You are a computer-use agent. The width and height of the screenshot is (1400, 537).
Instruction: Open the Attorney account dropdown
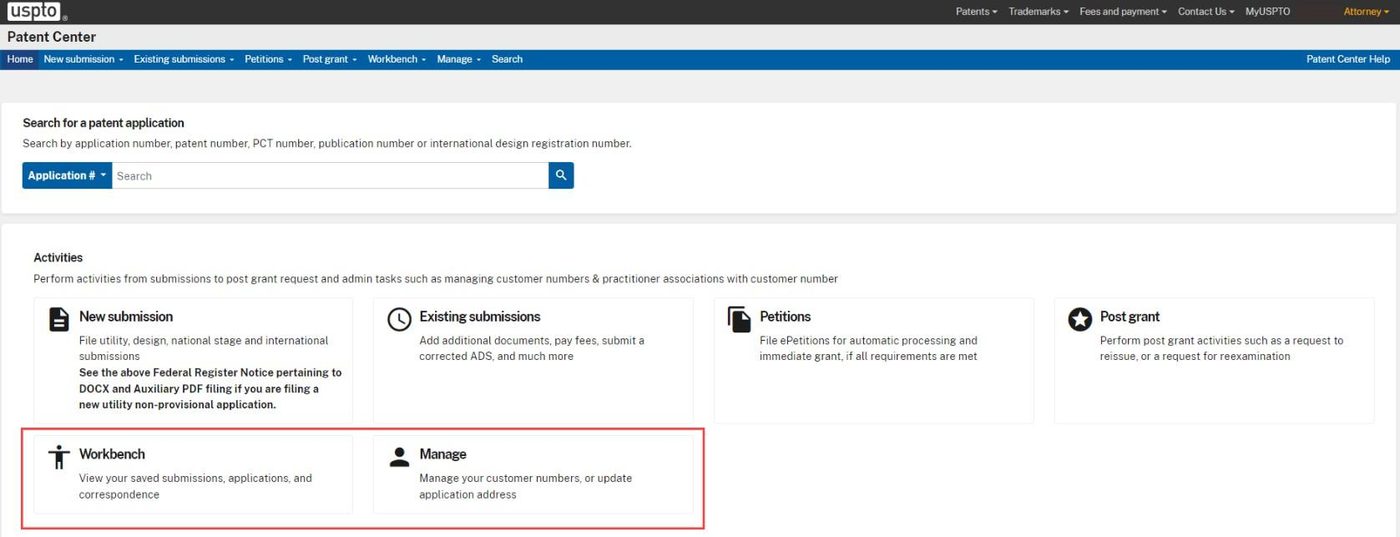pyautogui.click(x=1366, y=12)
